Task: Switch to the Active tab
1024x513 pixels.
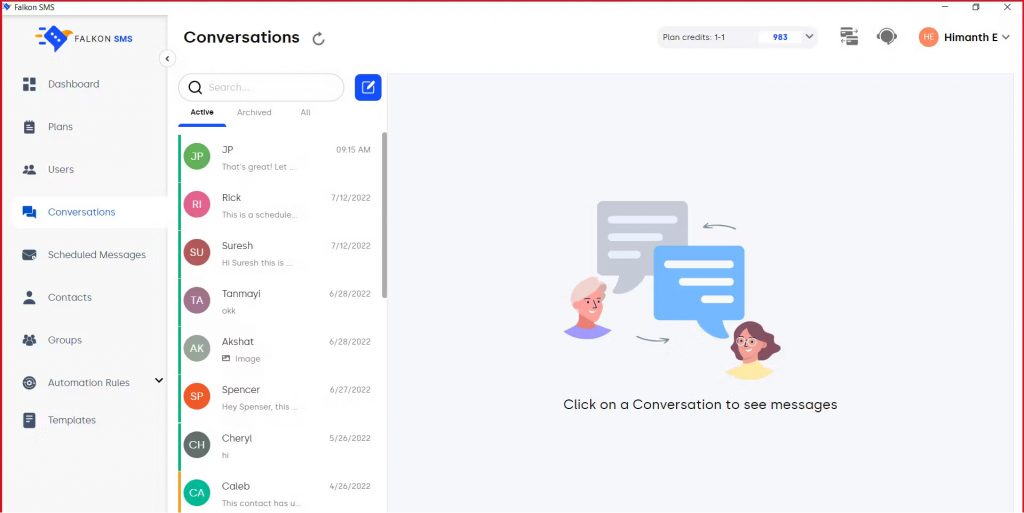Action: [x=202, y=112]
